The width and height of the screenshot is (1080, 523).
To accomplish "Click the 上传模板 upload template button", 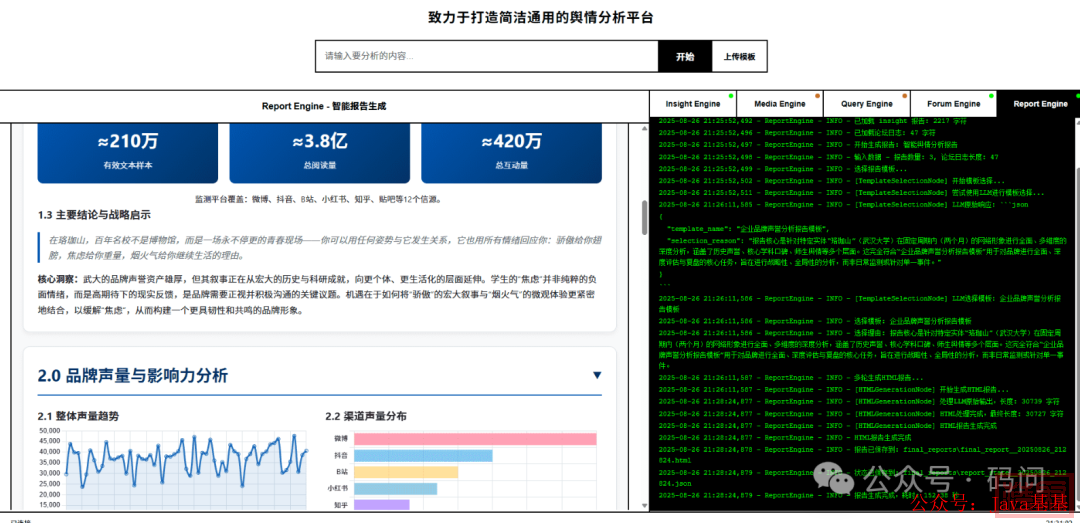I will tap(739, 57).
